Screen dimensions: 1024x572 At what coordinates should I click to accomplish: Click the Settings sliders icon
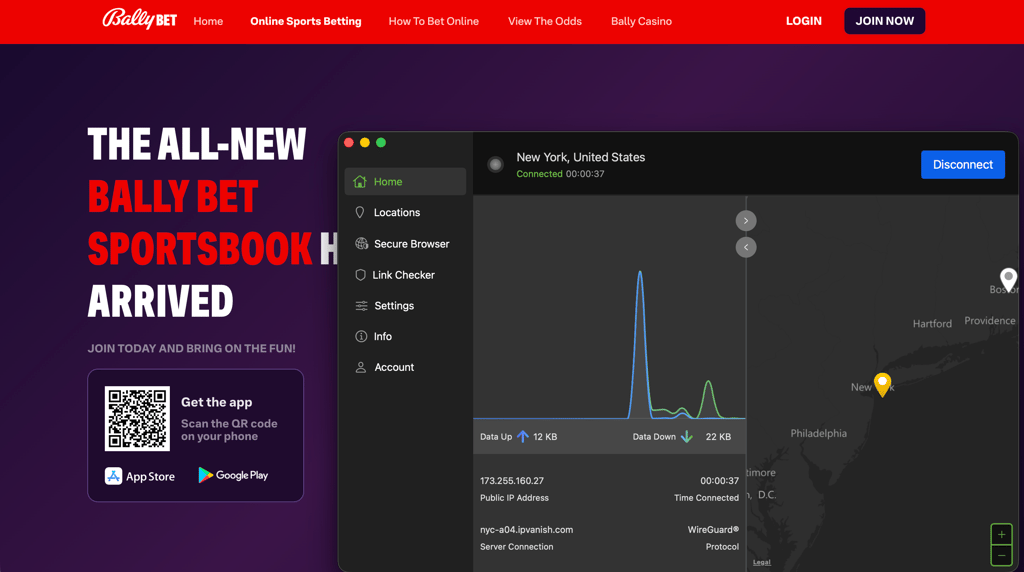point(361,306)
